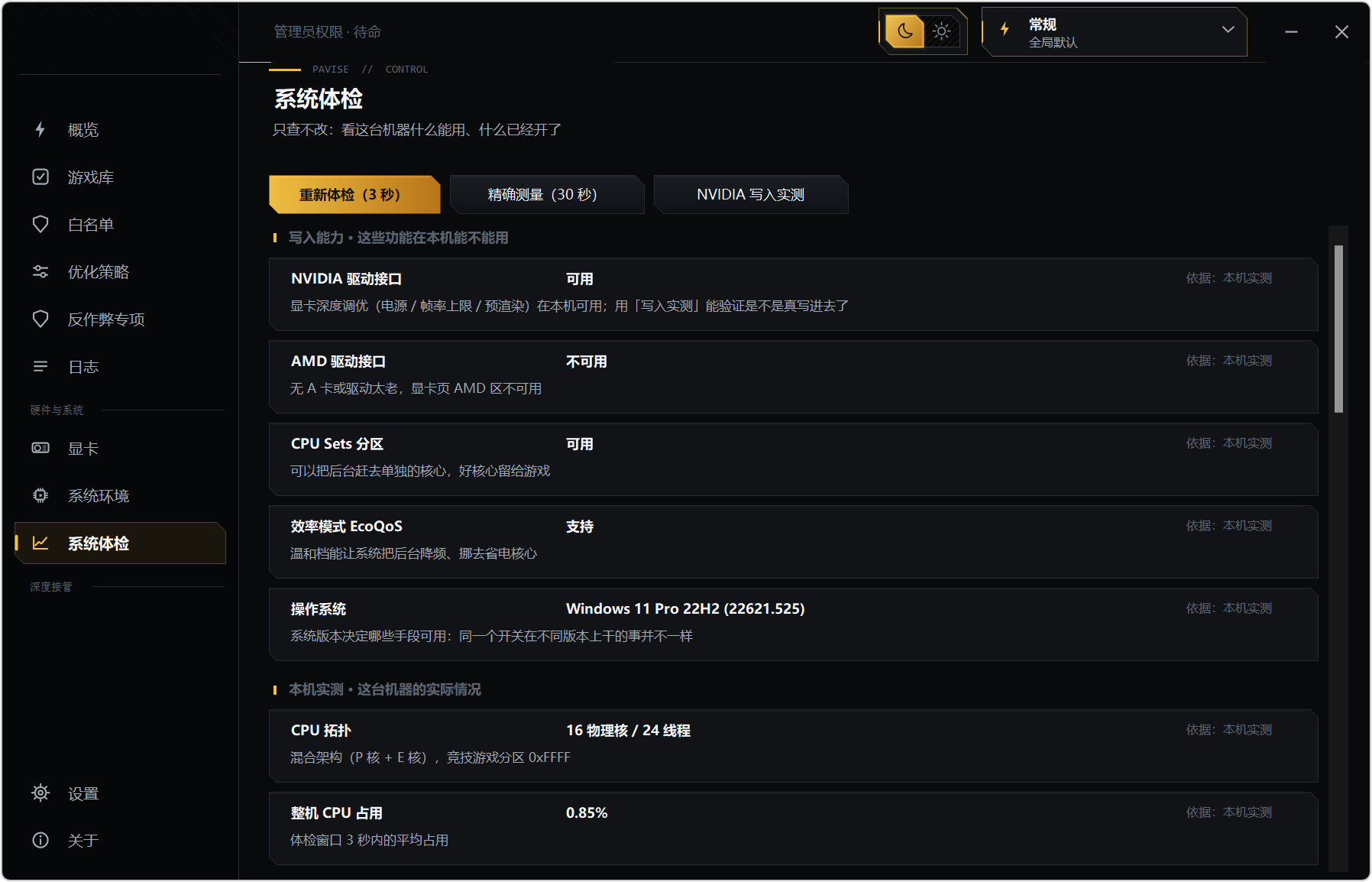Select the 显卡 graphics card icon
Viewport: 1372px width, 882px height.
click(40, 448)
